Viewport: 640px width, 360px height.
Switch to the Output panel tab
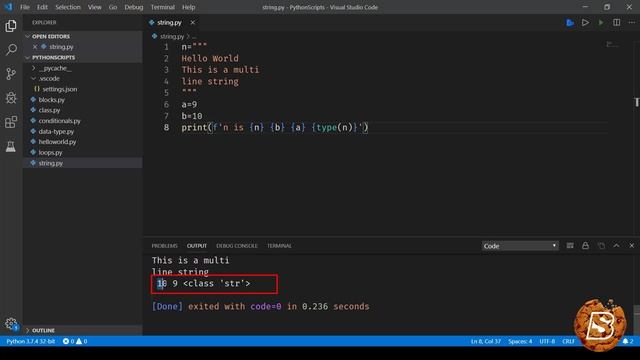point(197,246)
